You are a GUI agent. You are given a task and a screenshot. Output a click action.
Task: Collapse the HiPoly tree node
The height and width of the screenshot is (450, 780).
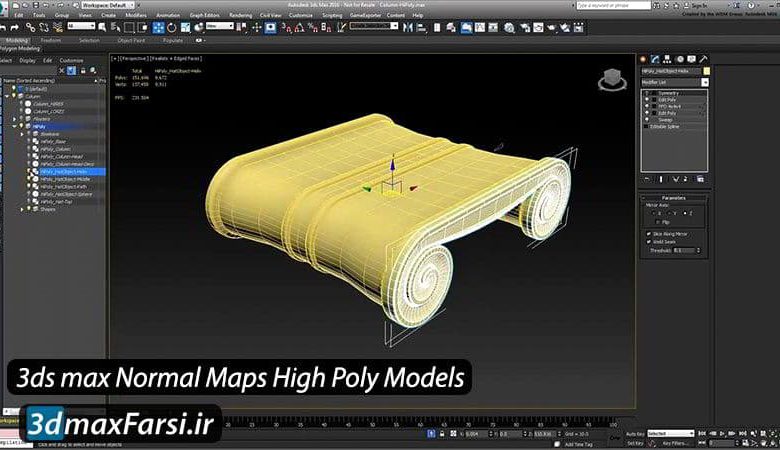point(14,126)
